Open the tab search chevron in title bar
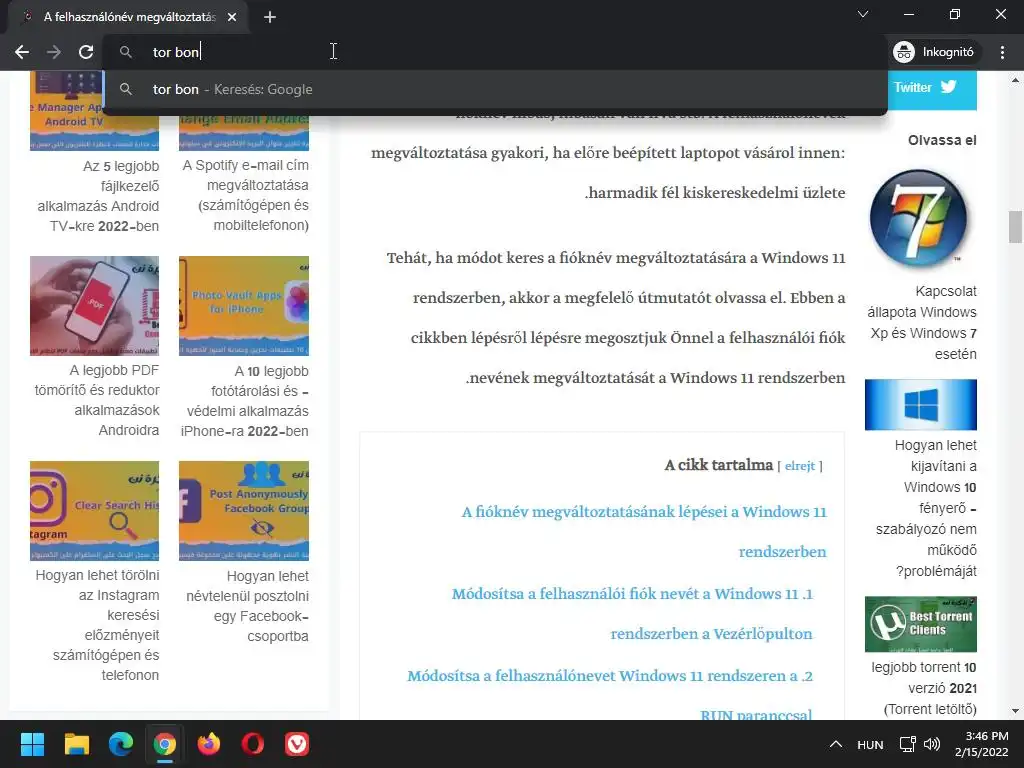Viewport: 1024px width, 768px height. point(863,14)
